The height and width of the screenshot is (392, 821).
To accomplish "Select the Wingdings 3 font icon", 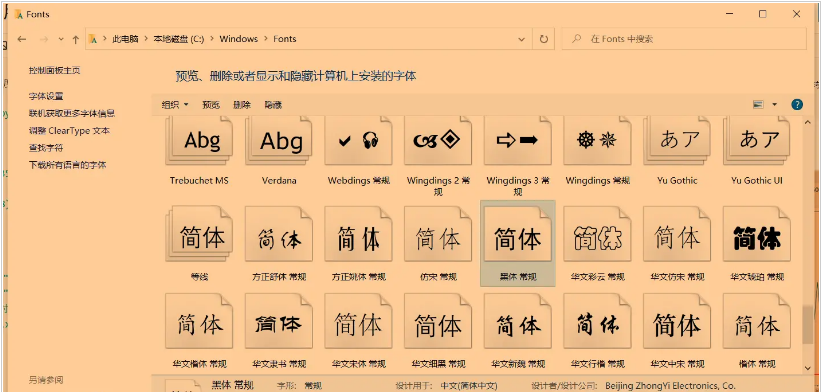I will pyautogui.click(x=518, y=140).
